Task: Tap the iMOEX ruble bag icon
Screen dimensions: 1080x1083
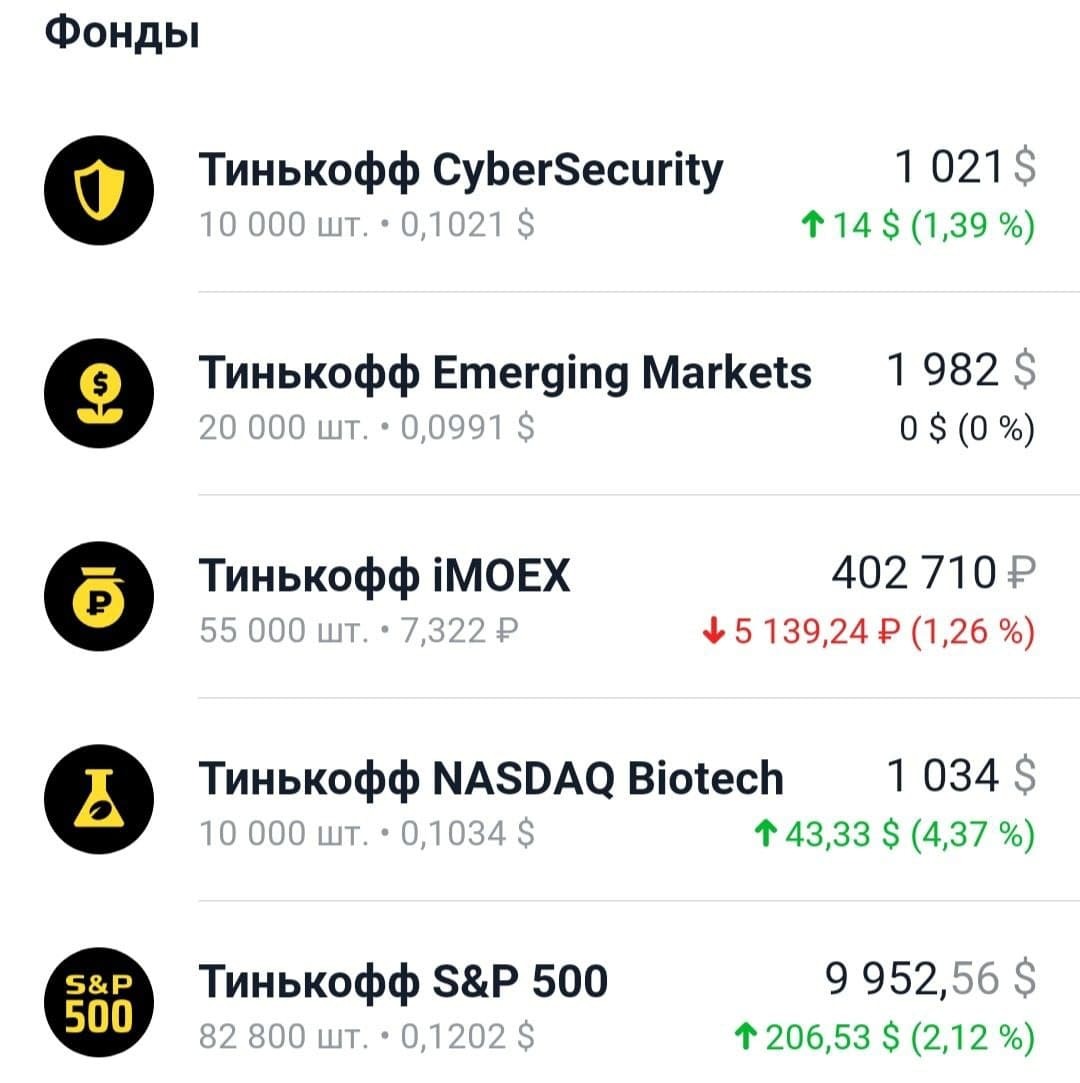Action: (99, 596)
